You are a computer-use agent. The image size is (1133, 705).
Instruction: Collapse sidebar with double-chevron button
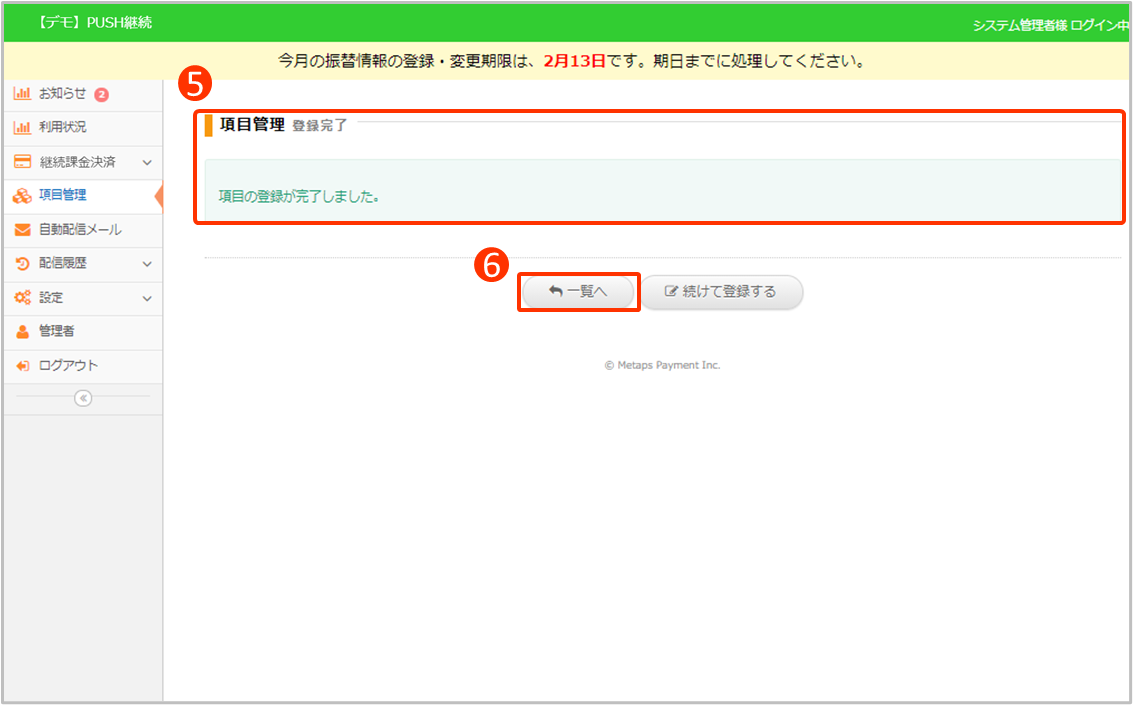pos(83,398)
